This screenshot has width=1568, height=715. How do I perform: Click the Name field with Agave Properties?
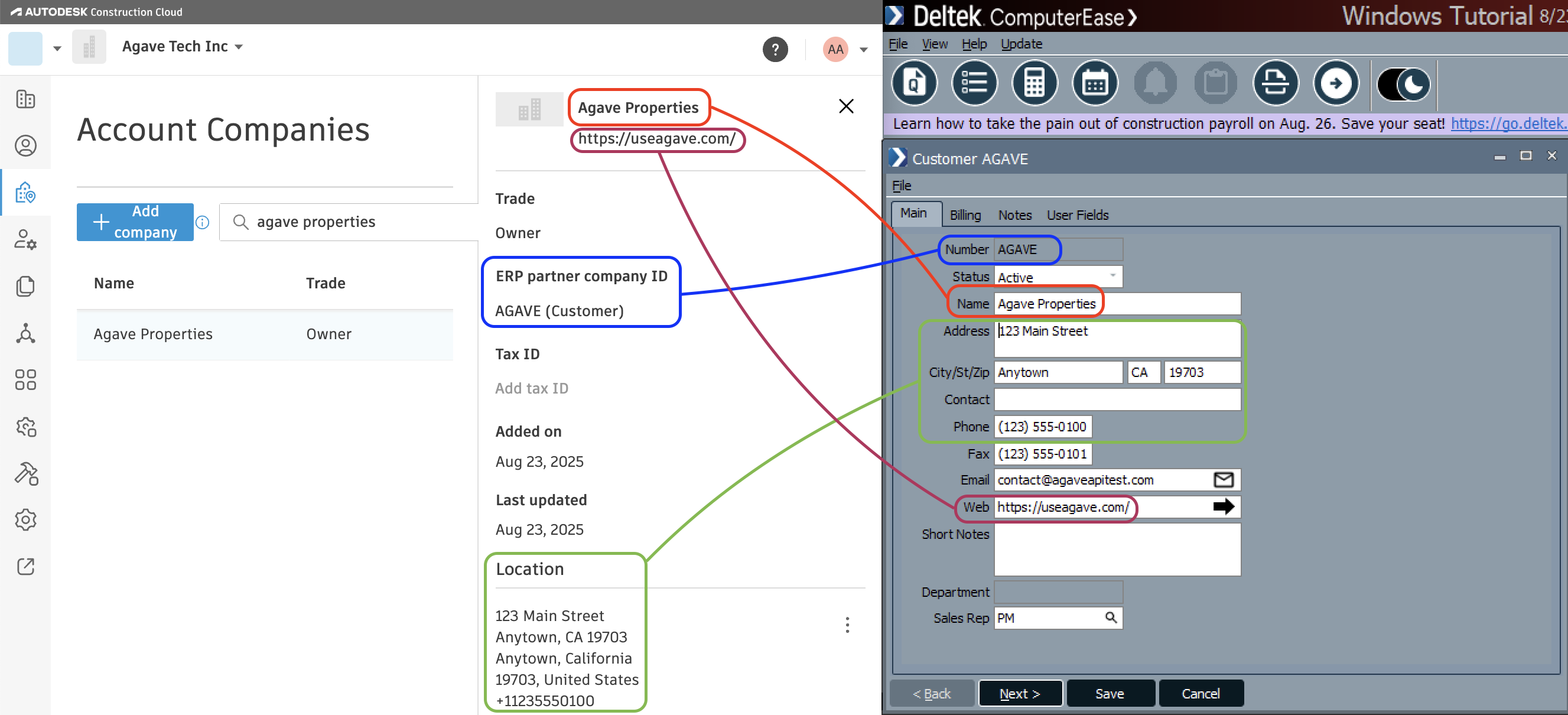click(x=1117, y=304)
